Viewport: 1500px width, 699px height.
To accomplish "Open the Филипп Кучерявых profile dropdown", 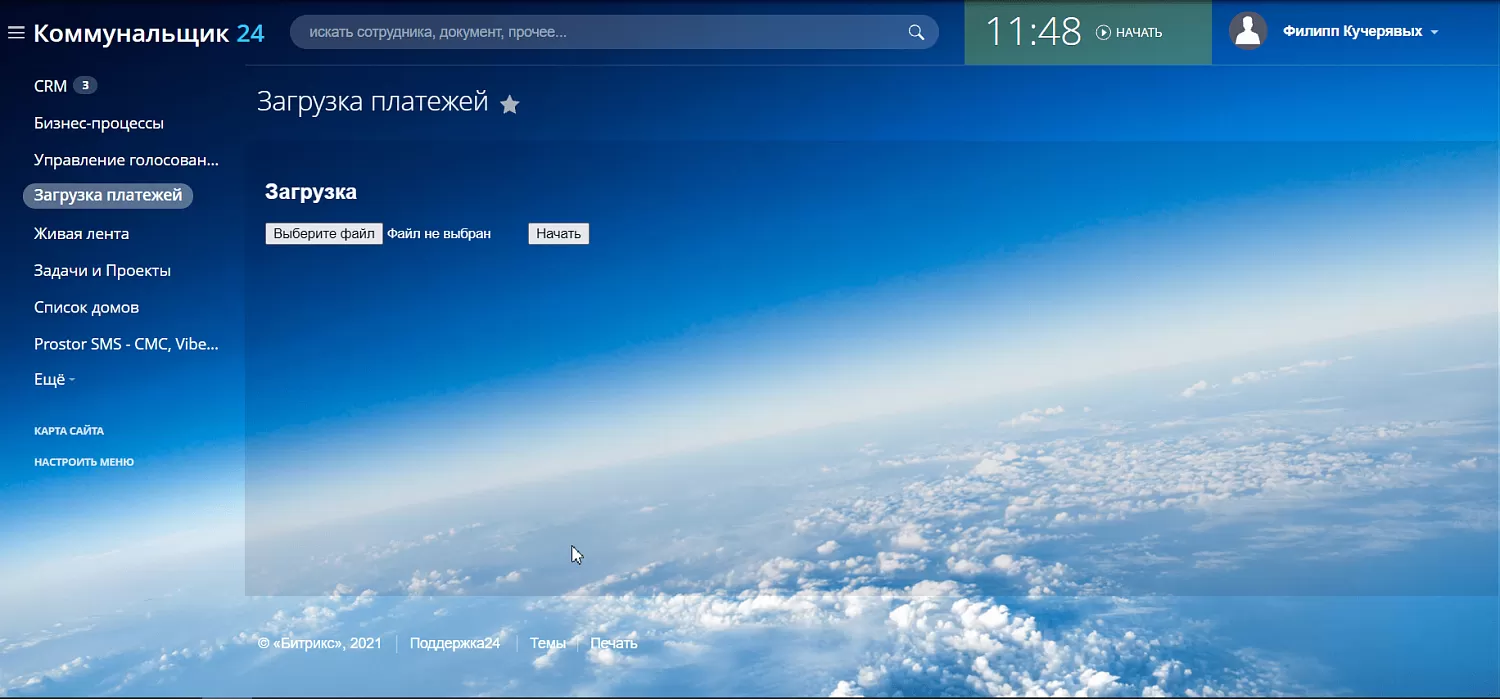I will (x=1360, y=32).
